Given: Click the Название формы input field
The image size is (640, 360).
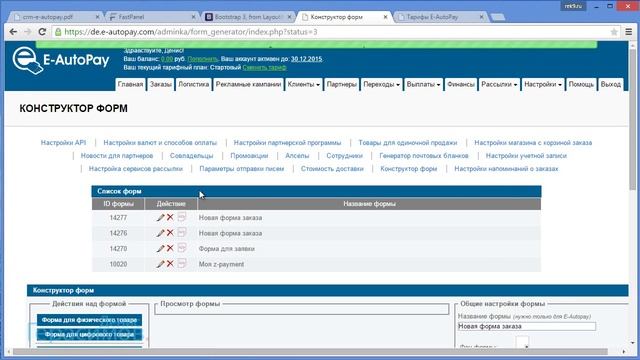Looking at the screenshot, I should pos(527,326).
